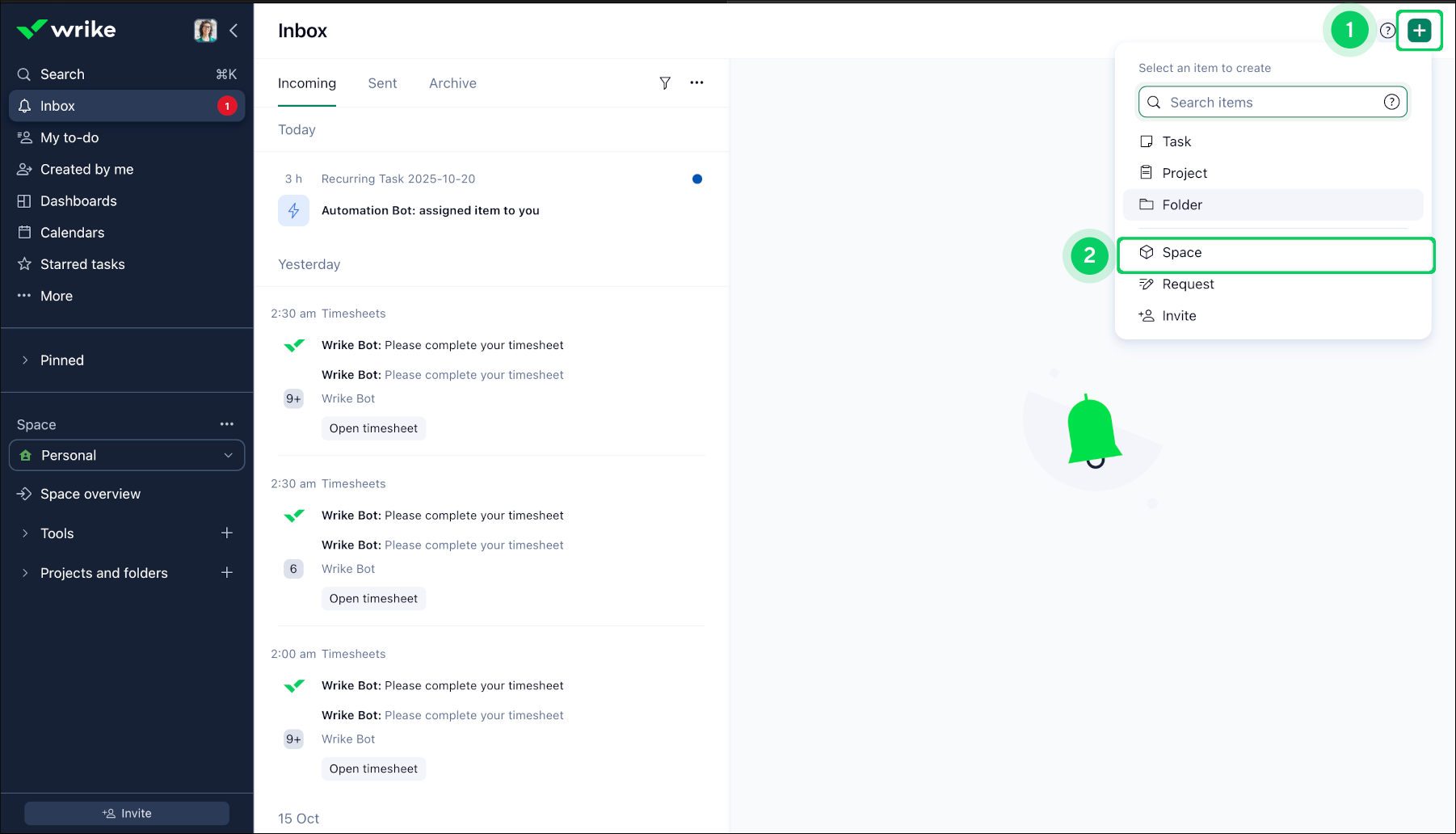
Task: Expand the Projects and folders tree
Action: pyautogui.click(x=25, y=573)
